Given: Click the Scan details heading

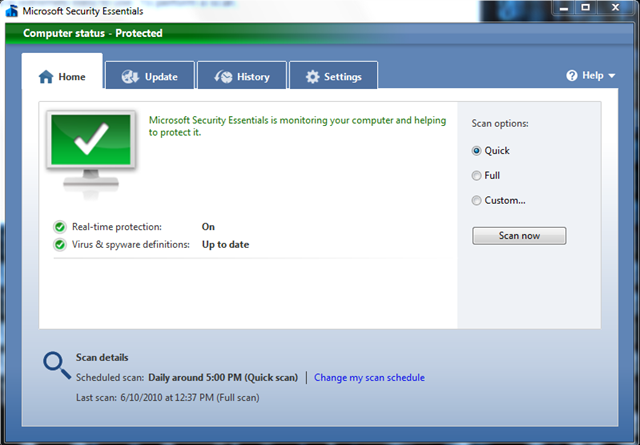Looking at the screenshot, I should pos(102,358).
